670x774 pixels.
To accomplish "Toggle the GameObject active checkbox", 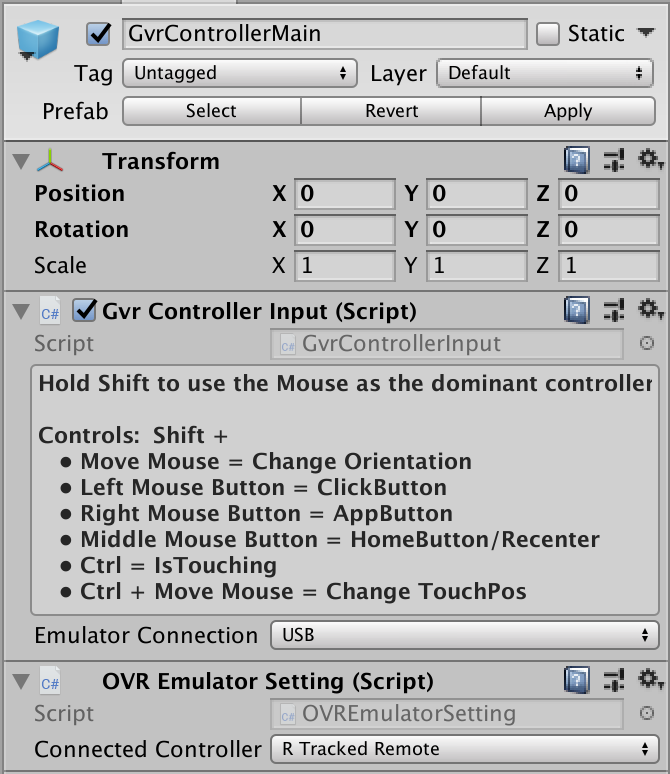I will coord(99,34).
